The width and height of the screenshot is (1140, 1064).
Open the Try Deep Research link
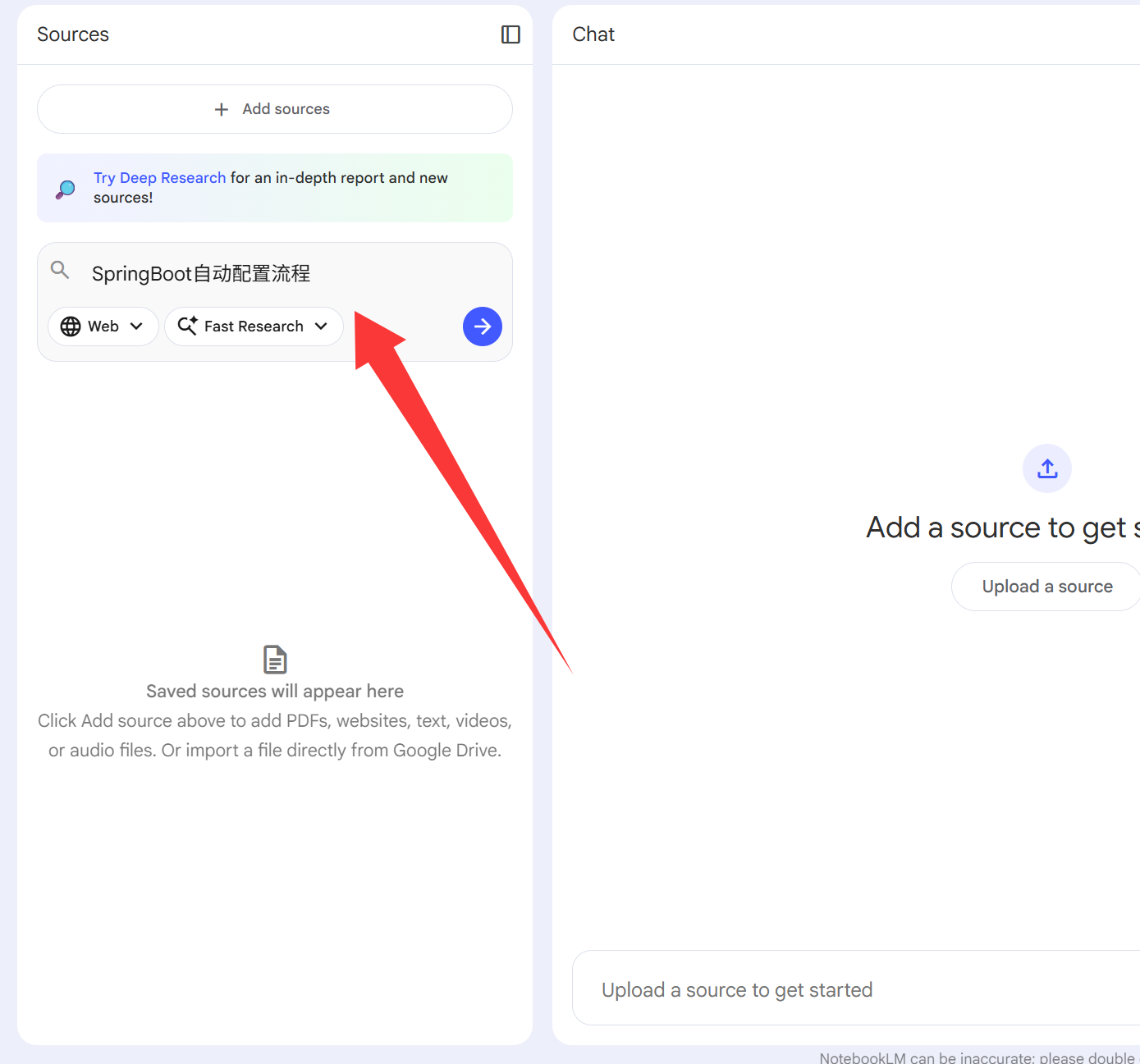[159, 178]
